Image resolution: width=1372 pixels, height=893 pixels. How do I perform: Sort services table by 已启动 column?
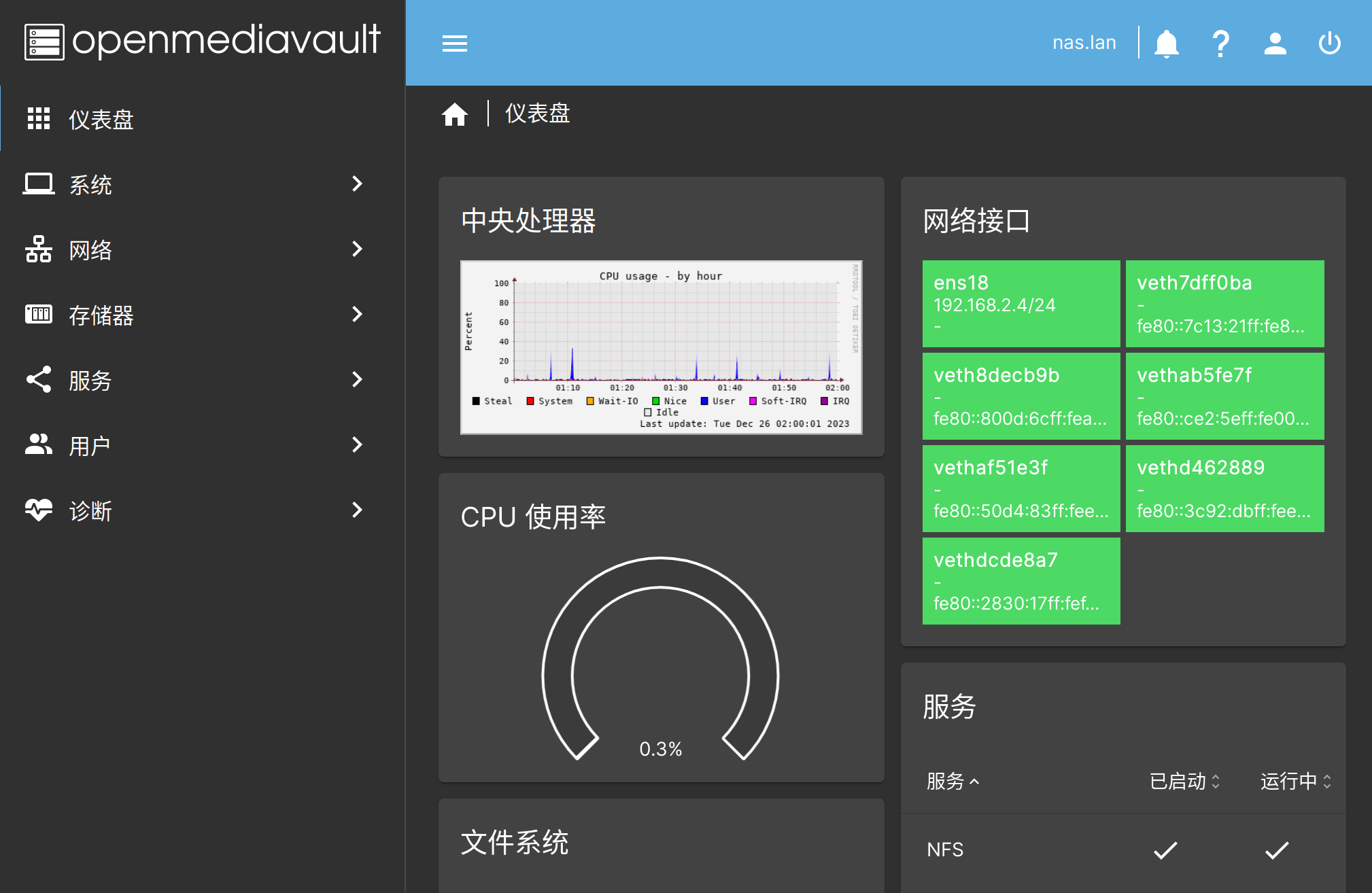click(x=1184, y=782)
